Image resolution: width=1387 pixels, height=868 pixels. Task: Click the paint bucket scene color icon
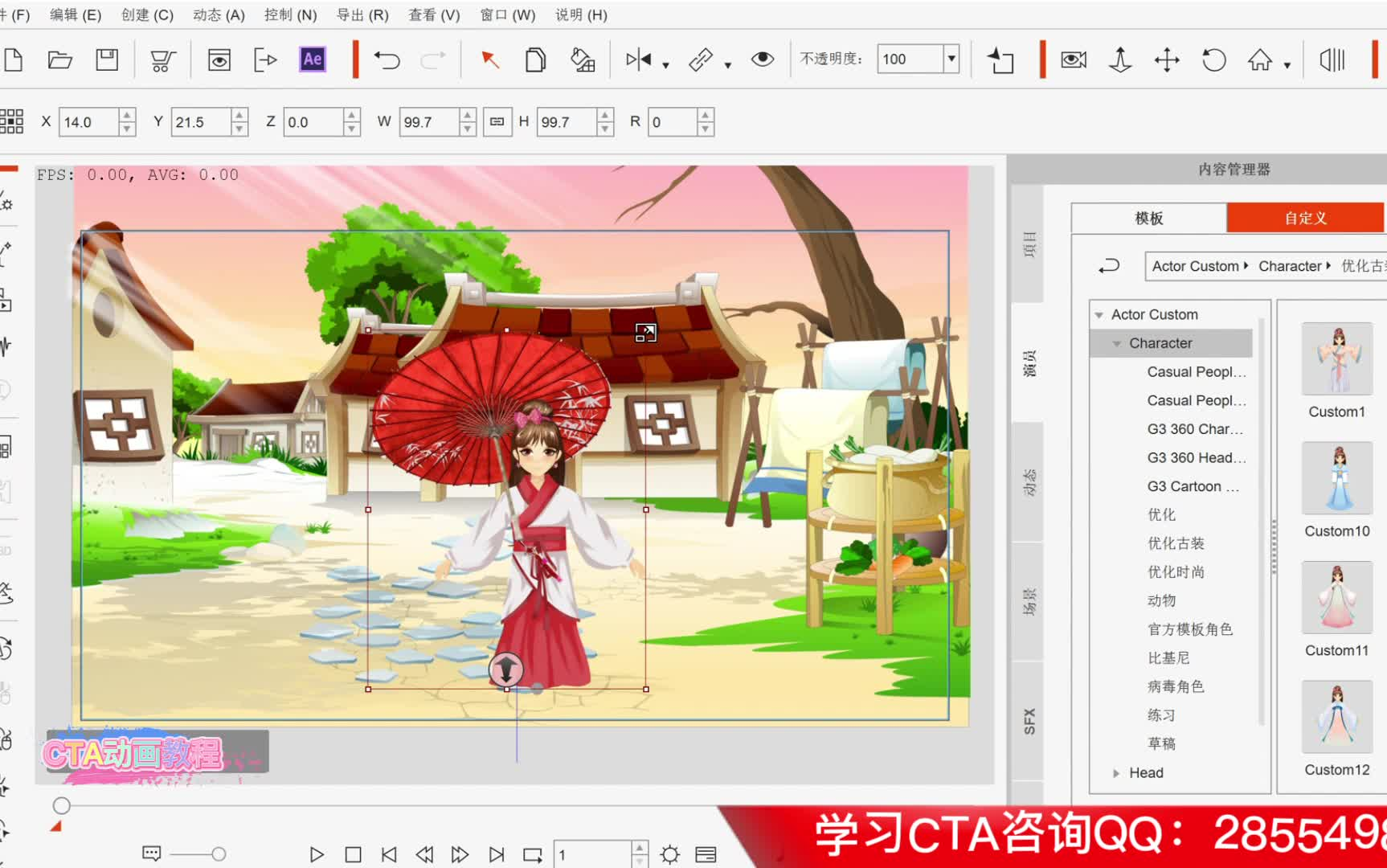point(583,59)
